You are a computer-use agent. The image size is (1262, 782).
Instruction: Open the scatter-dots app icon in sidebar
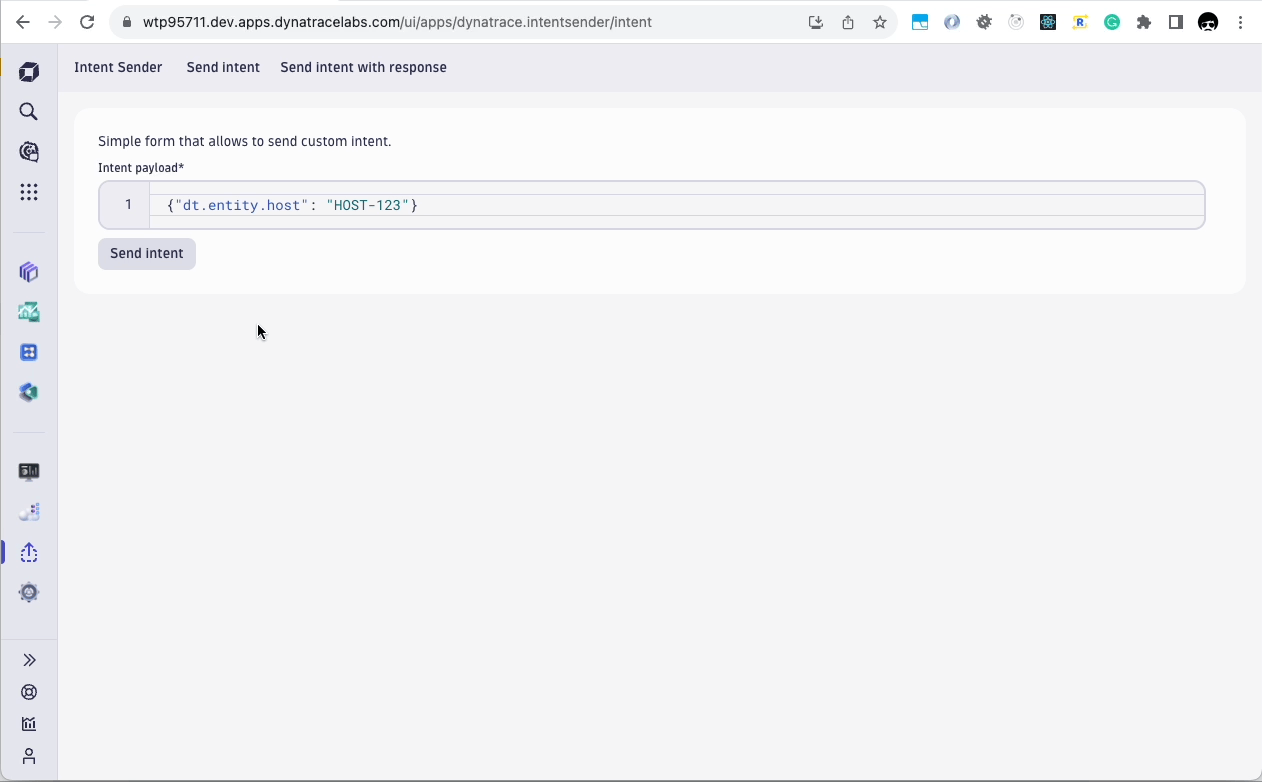click(29, 512)
